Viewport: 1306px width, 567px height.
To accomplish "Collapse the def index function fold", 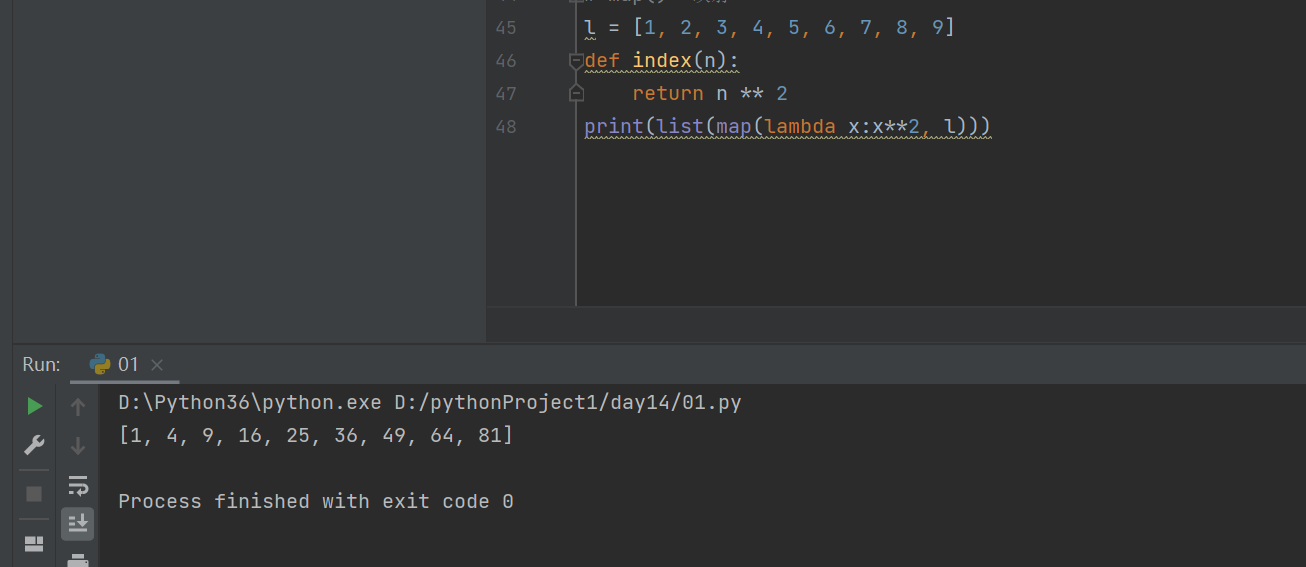I will click(x=575, y=61).
